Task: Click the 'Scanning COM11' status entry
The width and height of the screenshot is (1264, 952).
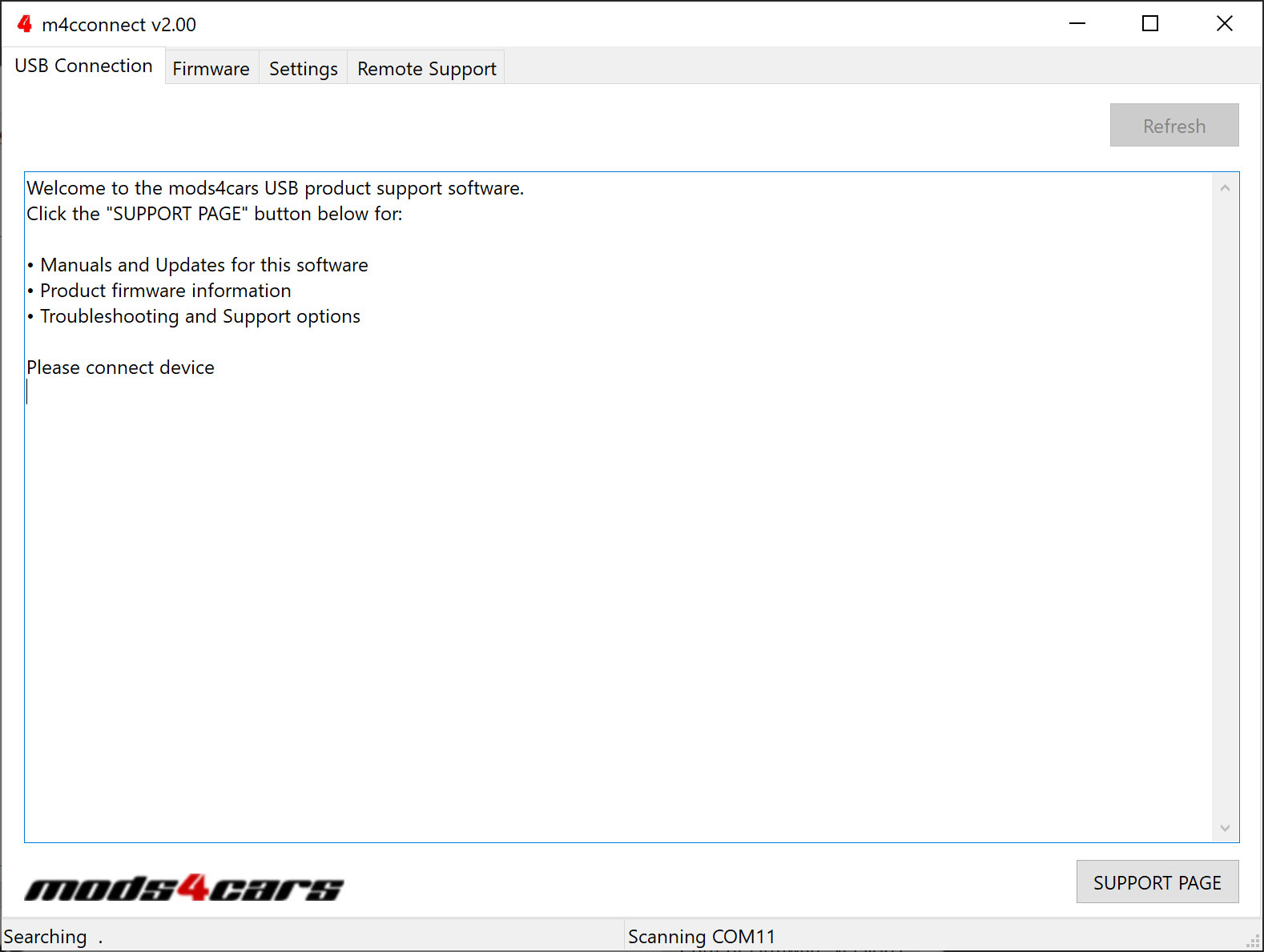Action: point(702,936)
